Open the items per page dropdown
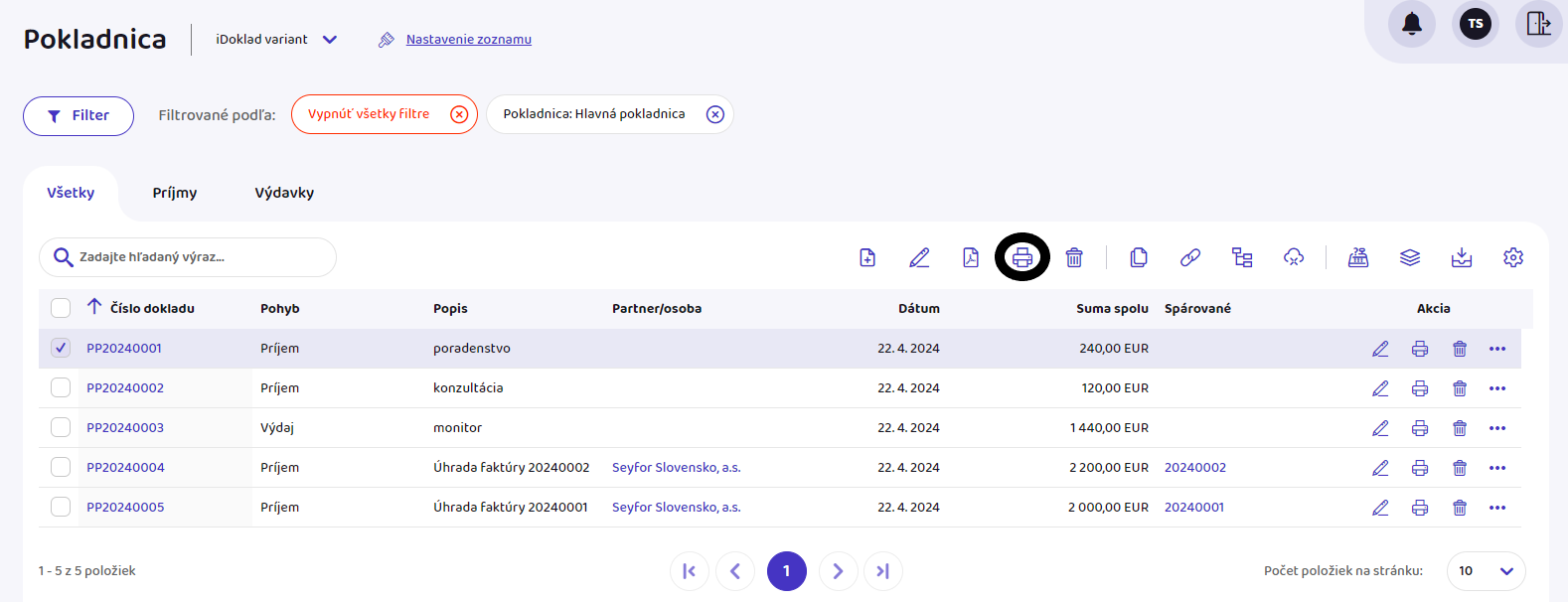Image resolution: width=1568 pixels, height=602 pixels. (1486, 571)
